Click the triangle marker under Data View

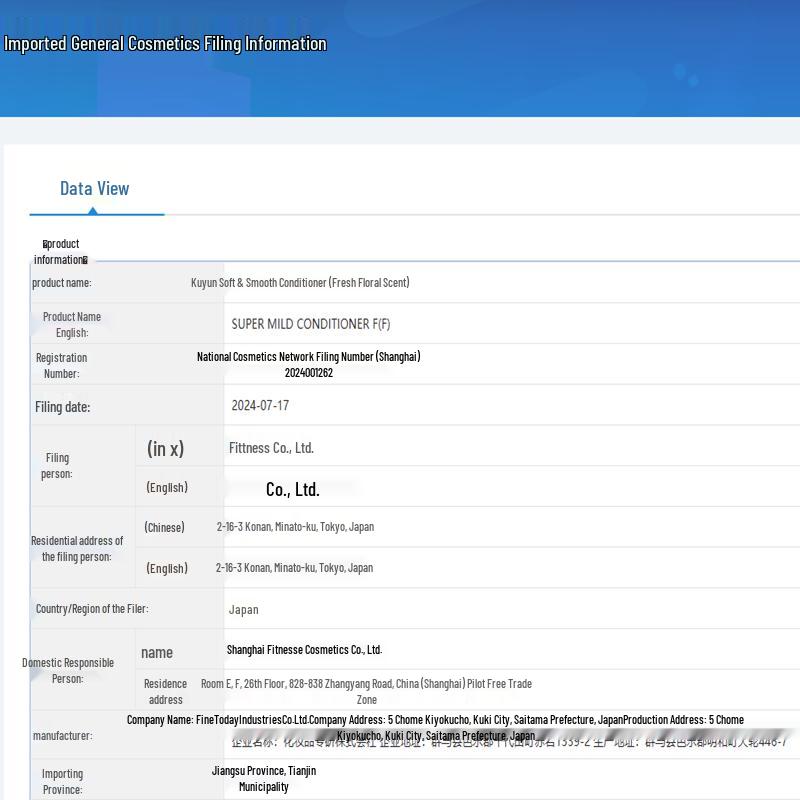click(92, 211)
